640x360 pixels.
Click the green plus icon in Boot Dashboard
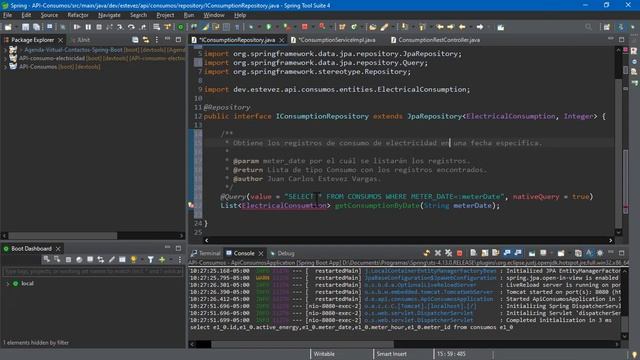click(162, 260)
